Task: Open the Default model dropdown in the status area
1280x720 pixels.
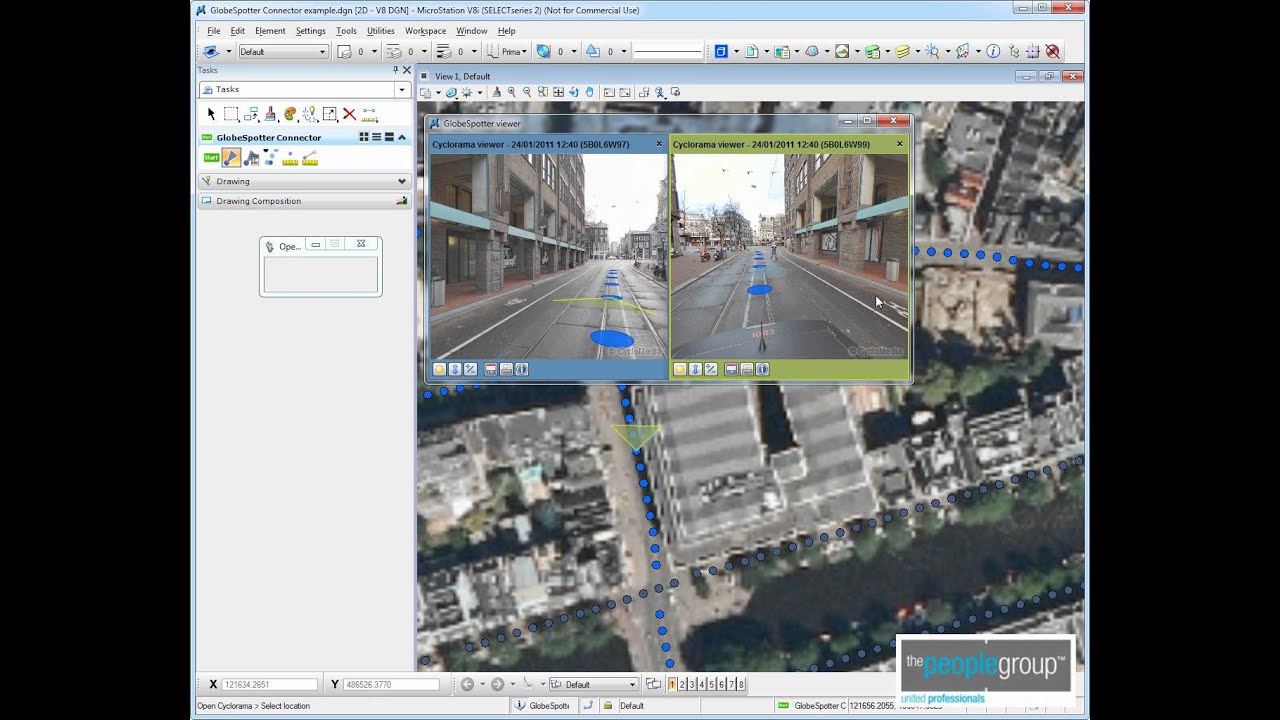Action: click(x=593, y=684)
